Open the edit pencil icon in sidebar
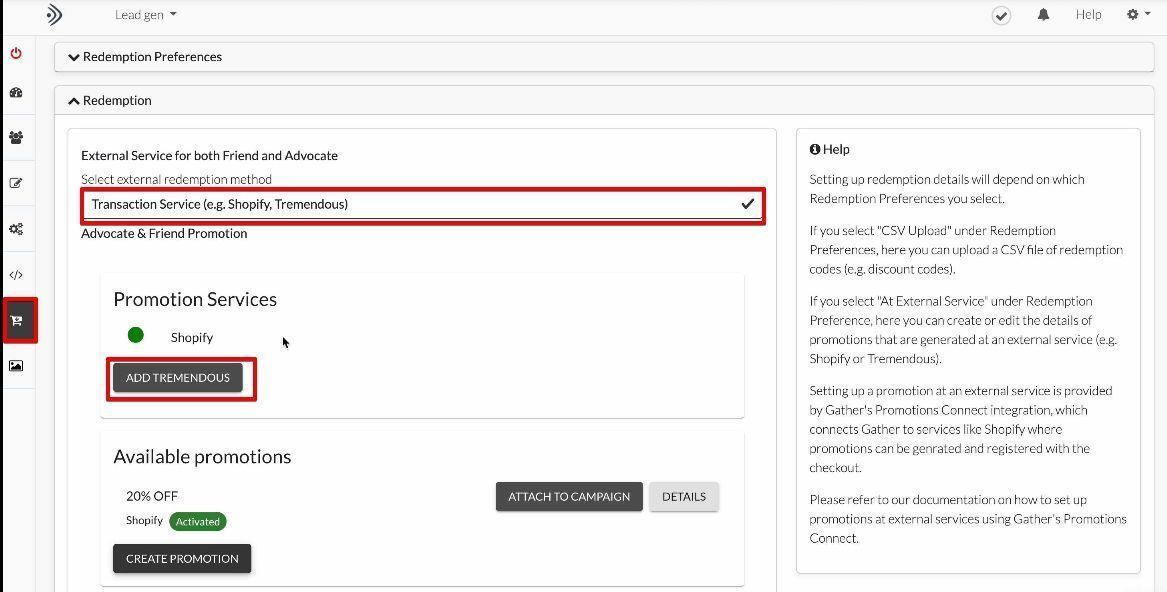This screenshot has height=592, width=1167. coord(16,183)
